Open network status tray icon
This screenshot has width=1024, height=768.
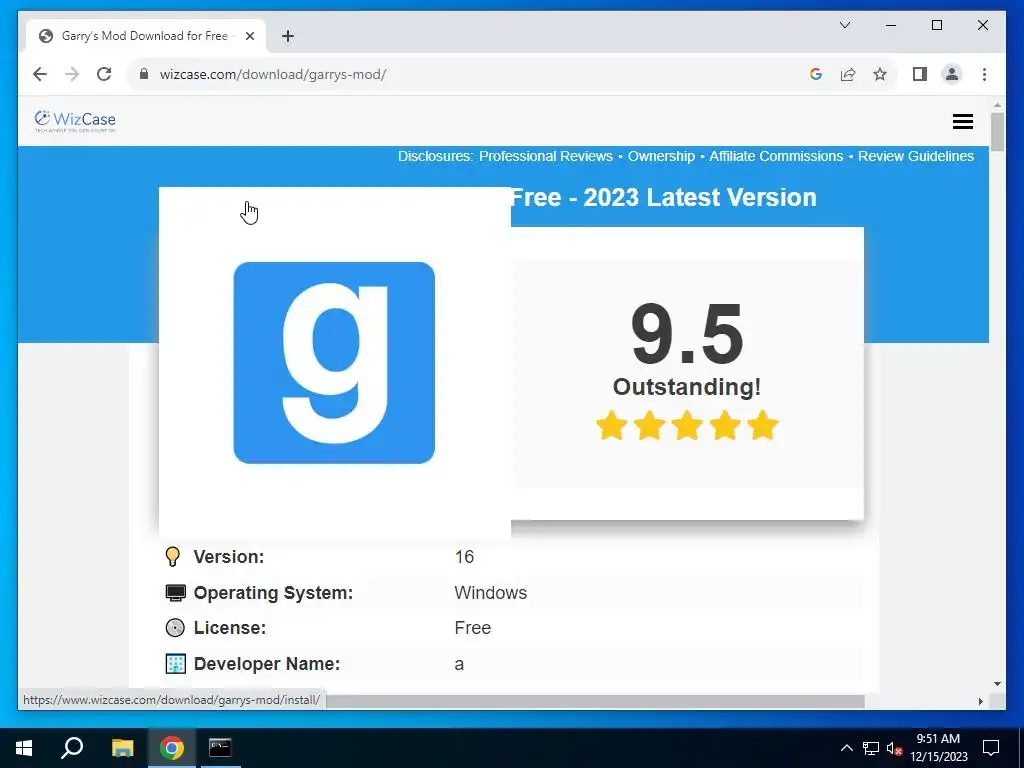[x=871, y=748]
